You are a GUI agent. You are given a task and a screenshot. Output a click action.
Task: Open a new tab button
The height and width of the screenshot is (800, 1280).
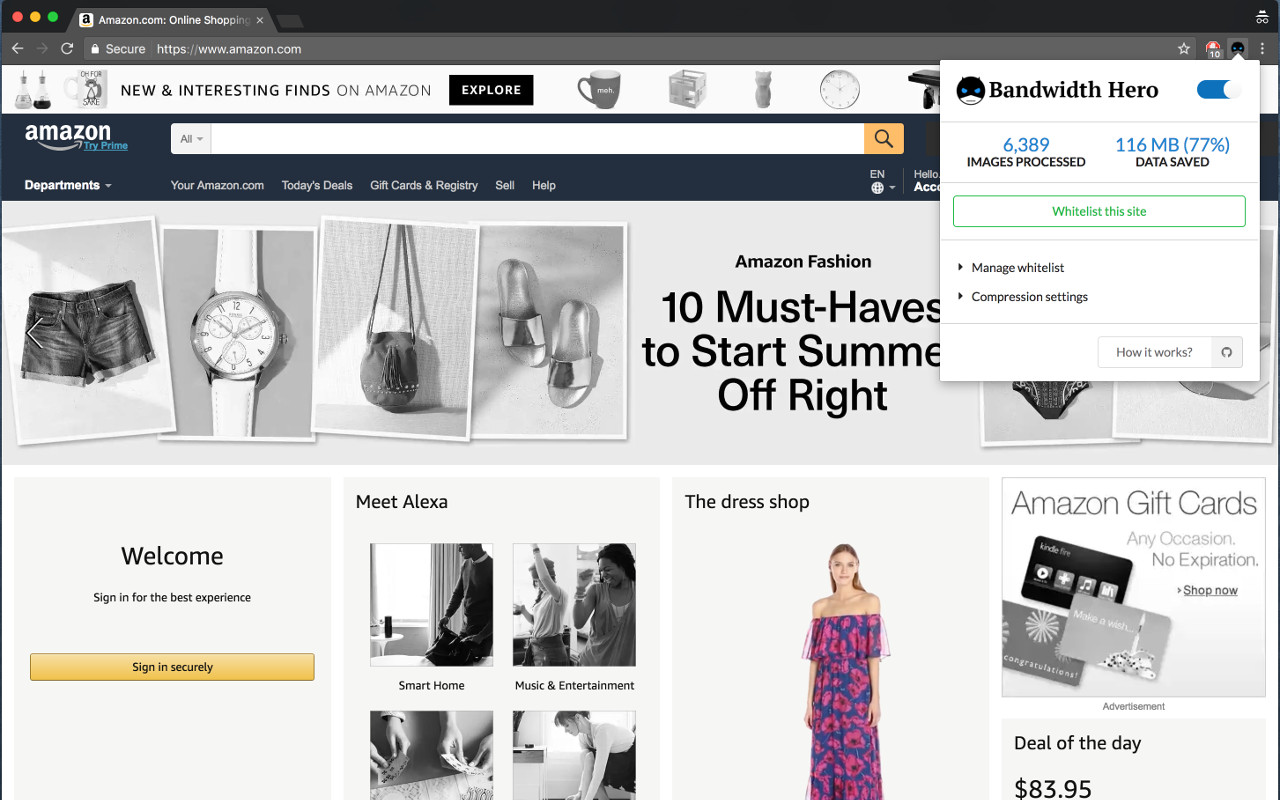click(x=289, y=21)
